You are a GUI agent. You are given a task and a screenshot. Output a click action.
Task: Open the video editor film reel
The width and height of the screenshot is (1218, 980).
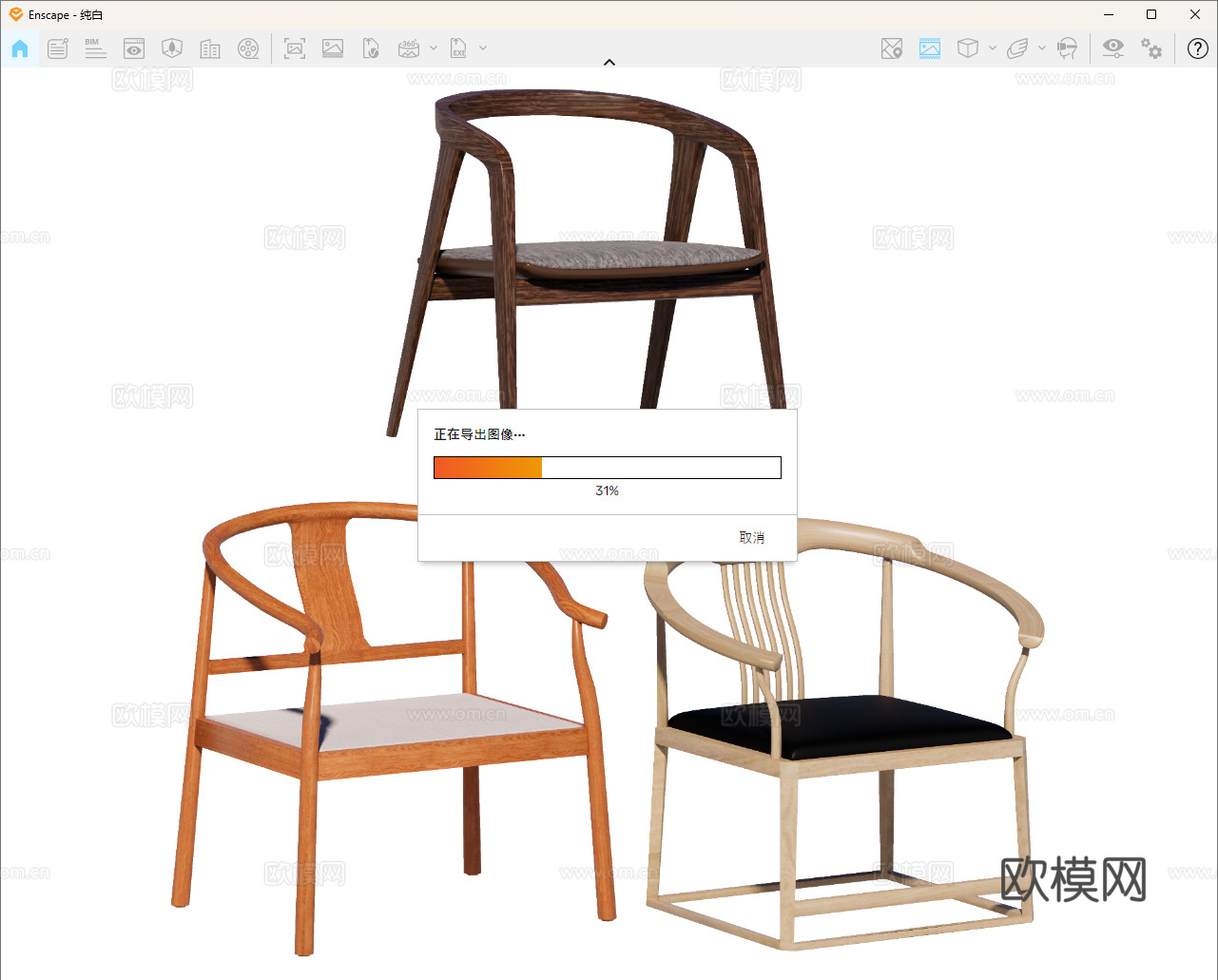pos(248,48)
